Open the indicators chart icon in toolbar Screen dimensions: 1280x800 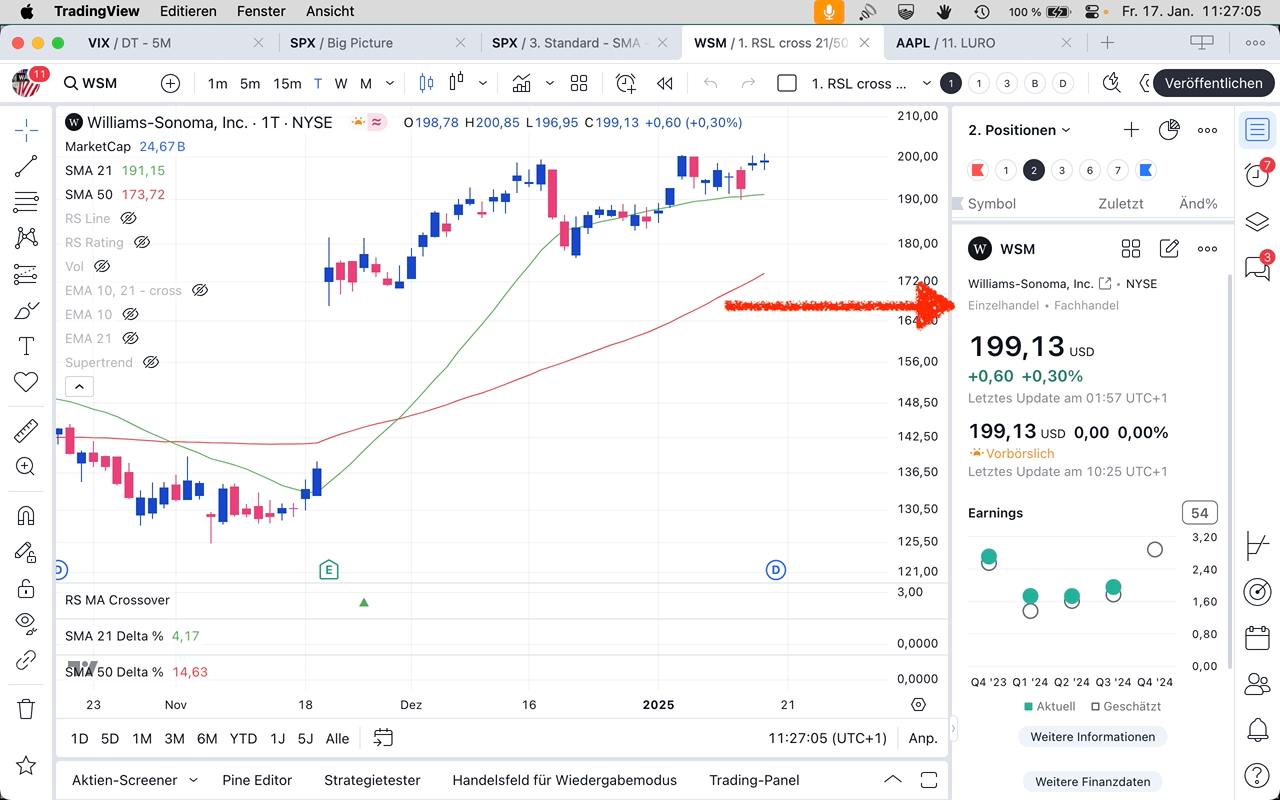tap(521, 83)
